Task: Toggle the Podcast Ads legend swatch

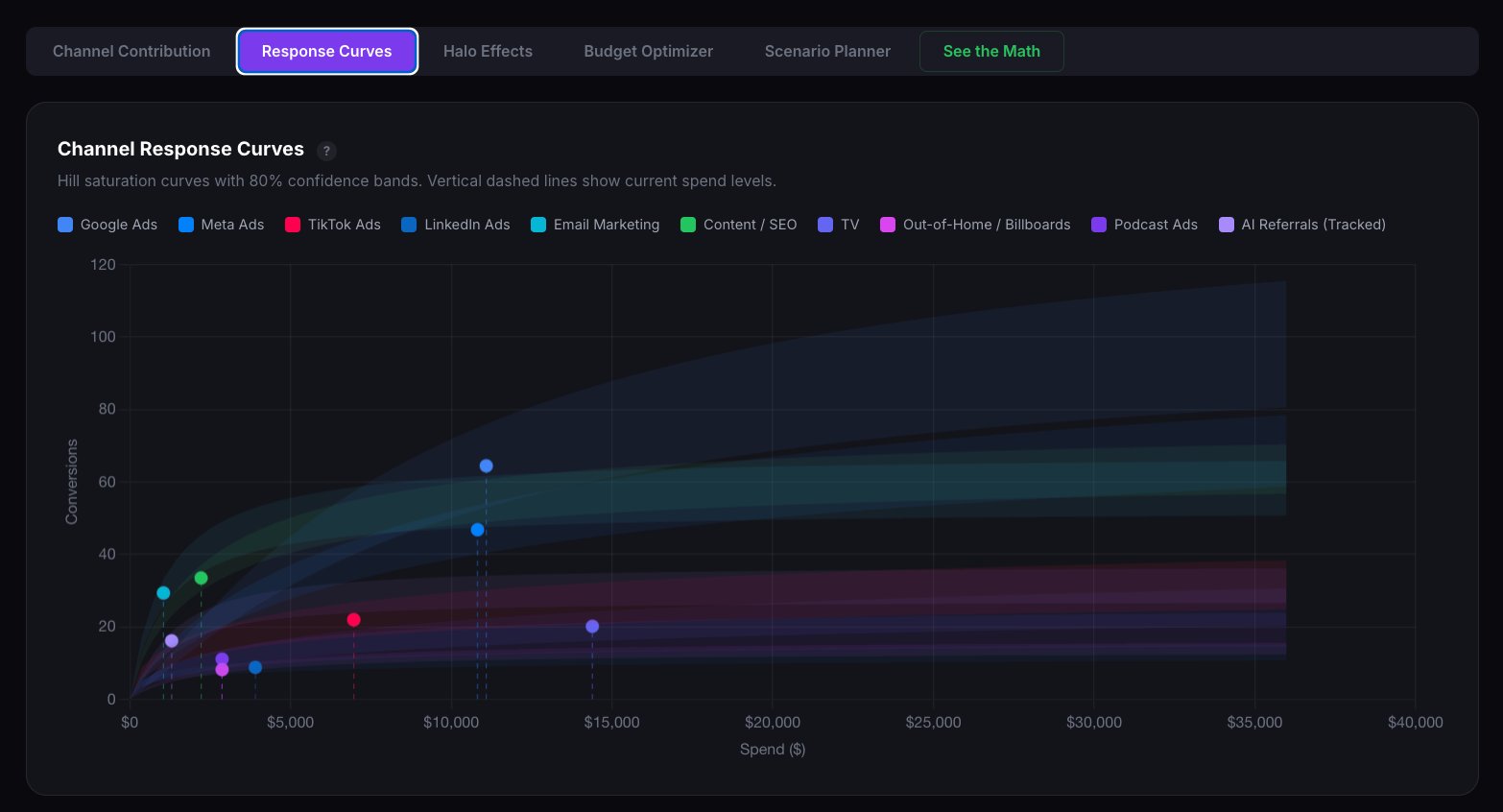Action: coord(1099,225)
